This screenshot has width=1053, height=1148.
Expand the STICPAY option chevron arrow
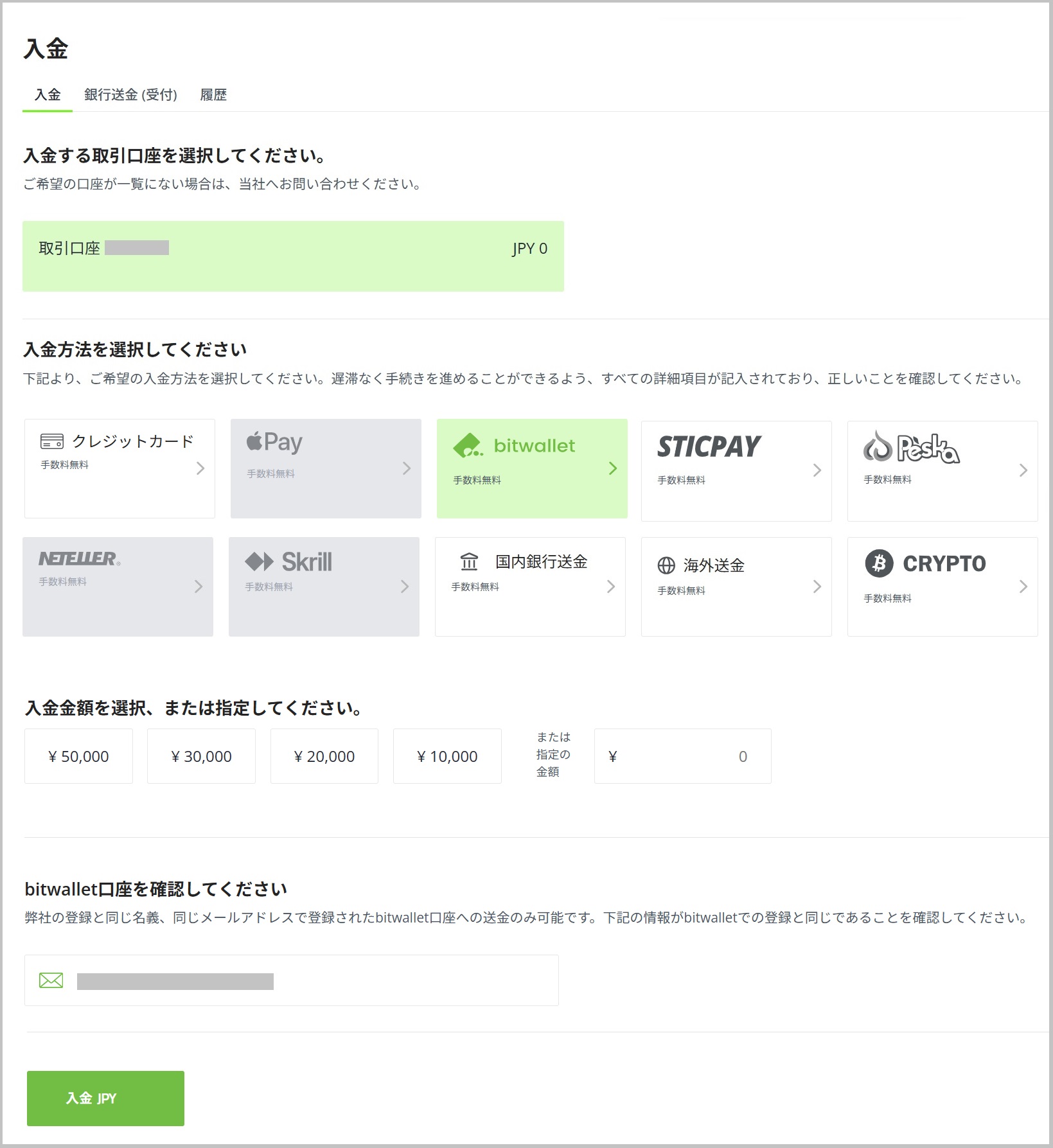(817, 470)
